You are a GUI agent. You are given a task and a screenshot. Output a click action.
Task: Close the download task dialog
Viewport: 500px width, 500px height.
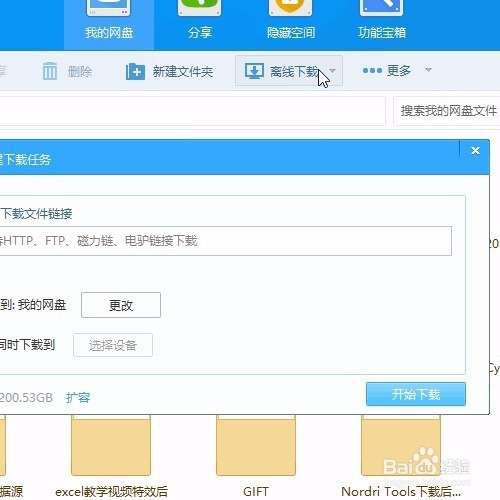point(475,151)
